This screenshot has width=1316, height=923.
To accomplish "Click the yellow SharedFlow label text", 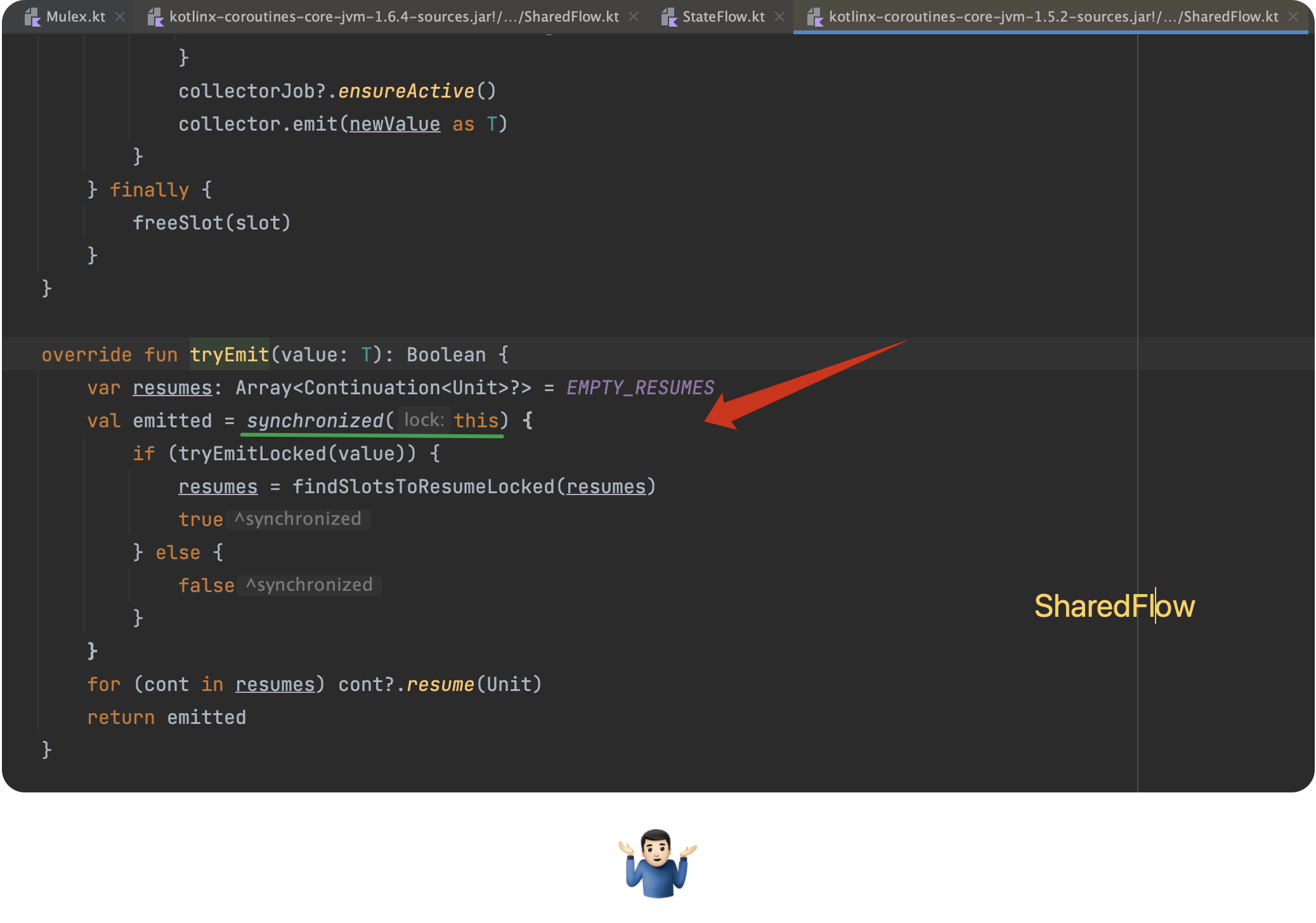I will (1114, 606).
